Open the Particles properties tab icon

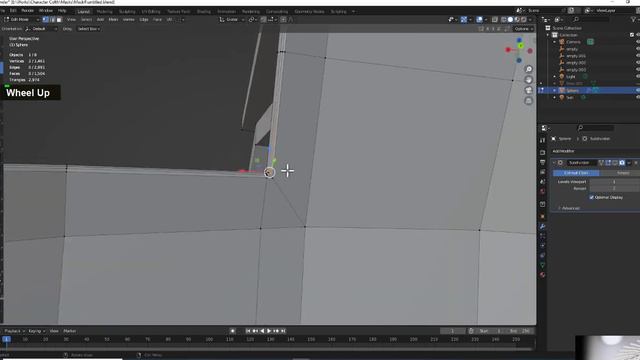coord(542,236)
